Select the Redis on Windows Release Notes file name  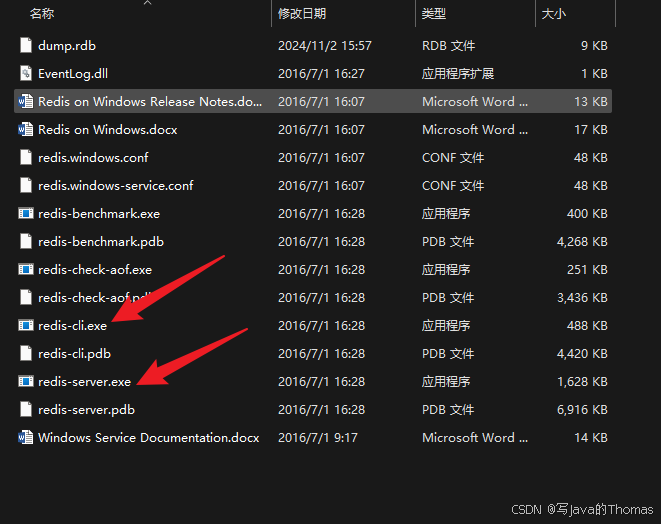(150, 102)
